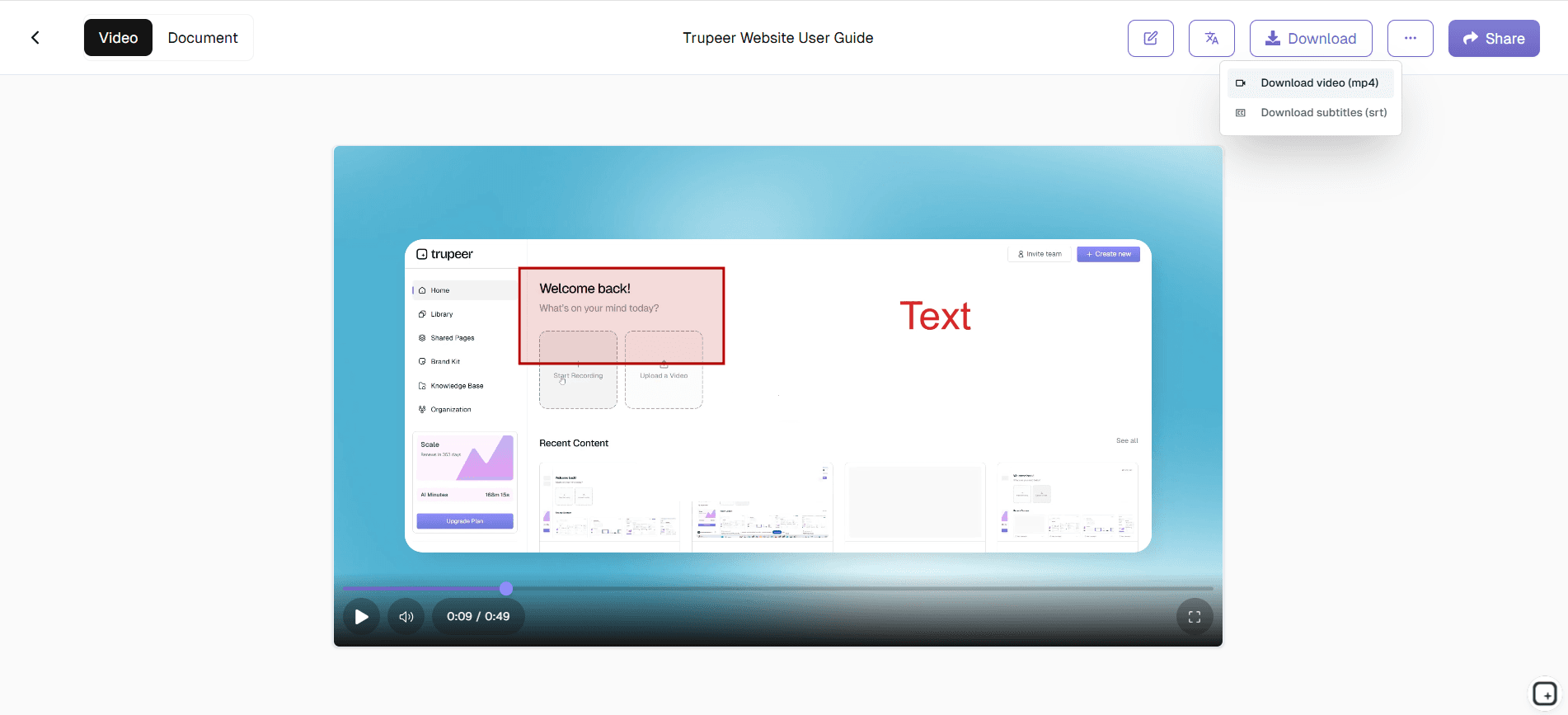Play the video
The image size is (1568, 715).
(361, 616)
